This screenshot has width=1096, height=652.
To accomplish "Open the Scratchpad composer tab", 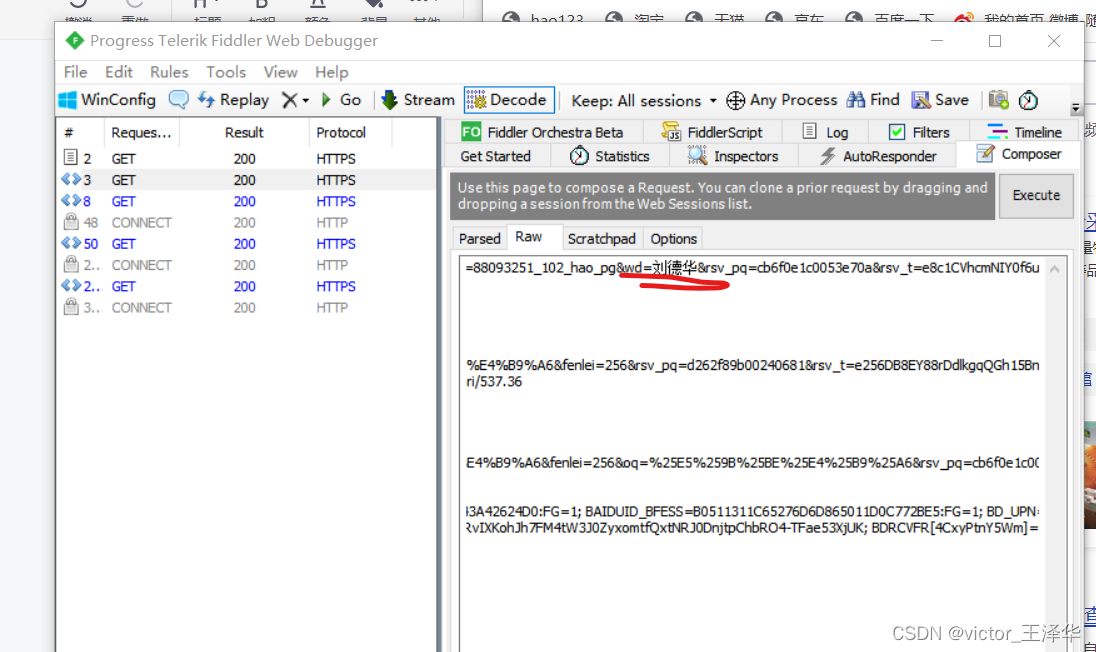I will [x=602, y=239].
